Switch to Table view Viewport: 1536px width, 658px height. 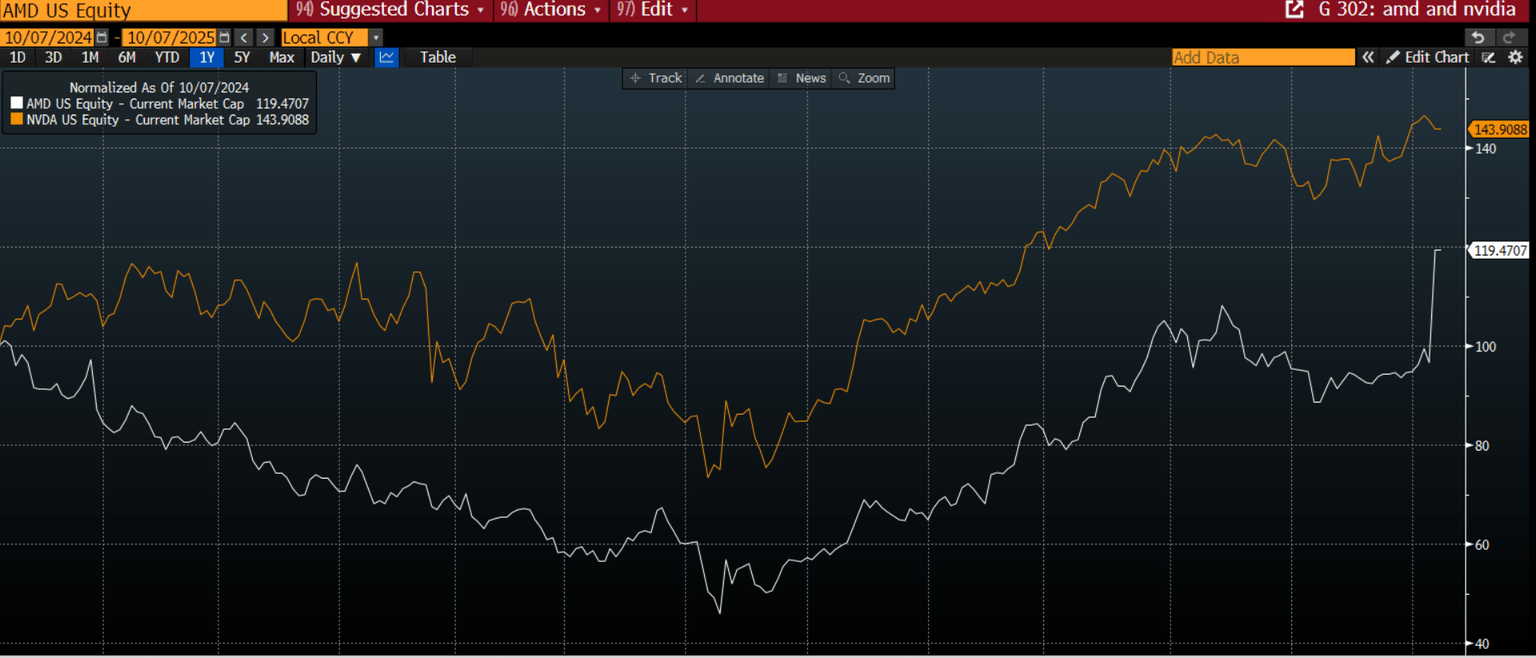(x=438, y=57)
